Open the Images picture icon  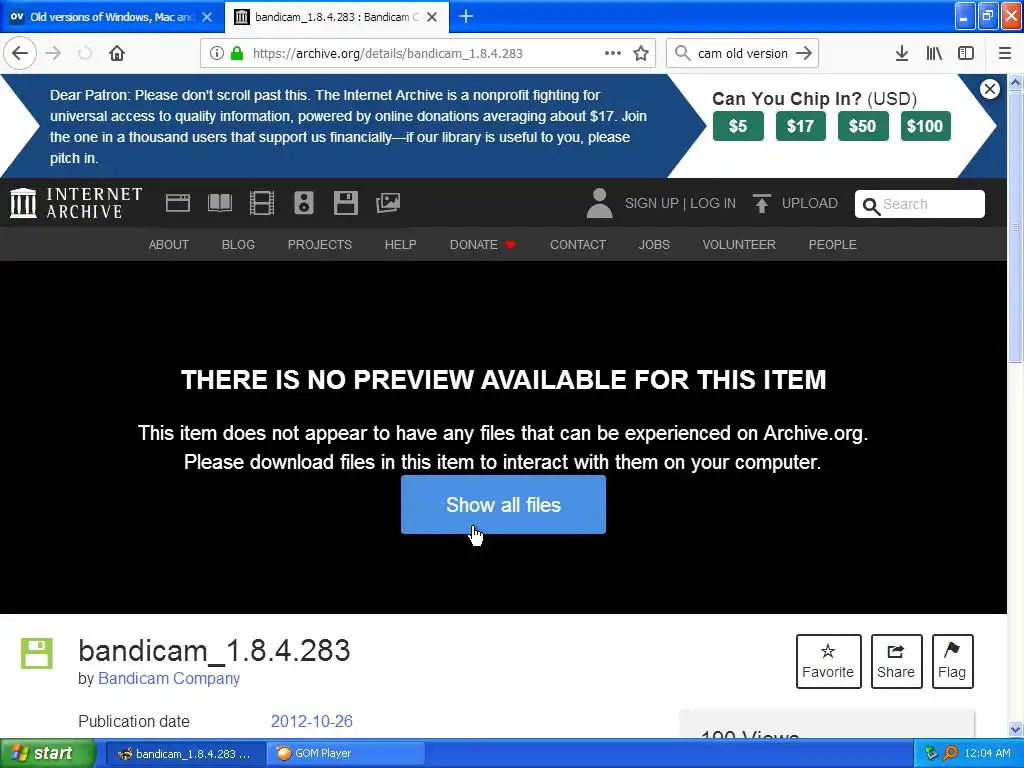click(x=388, y=203)
